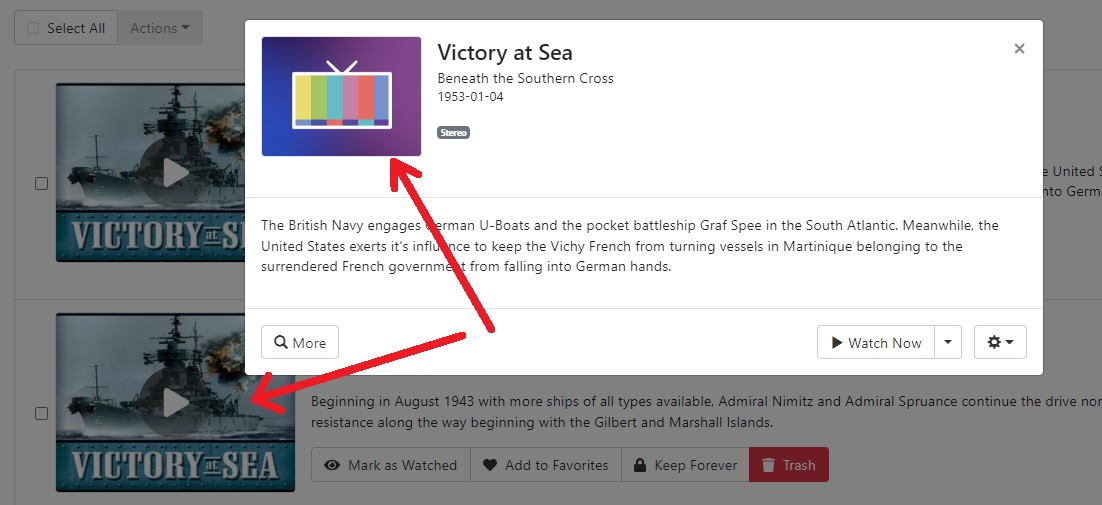Play the first Victory at Sea thumbnail
This screenshot has height=505, width=1102.
(176, 172)
